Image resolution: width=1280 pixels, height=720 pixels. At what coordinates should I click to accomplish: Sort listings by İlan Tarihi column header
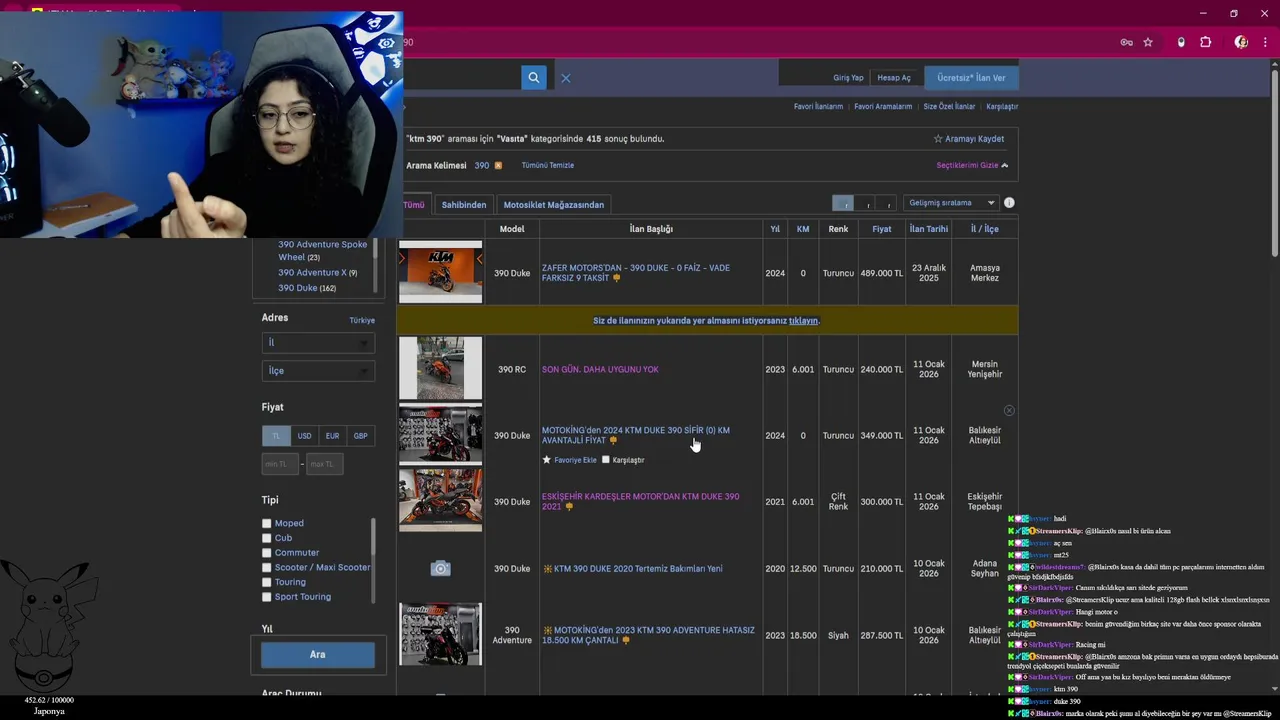tap(929, 229)
